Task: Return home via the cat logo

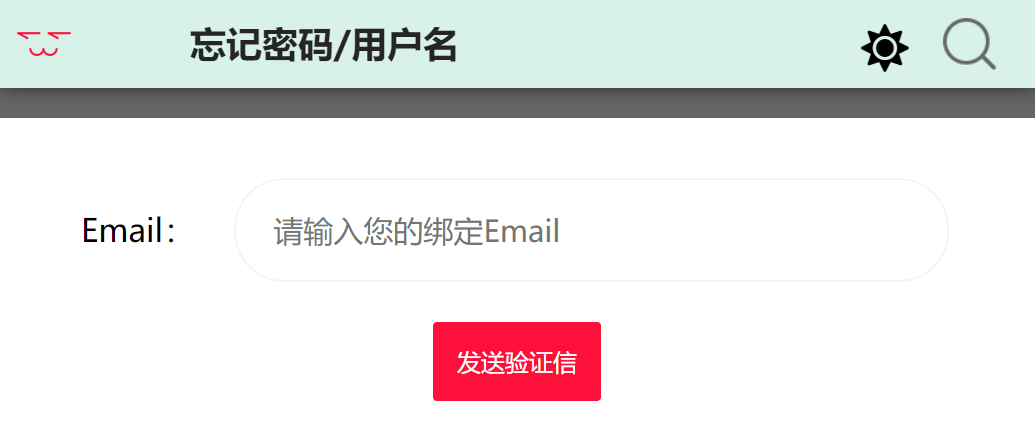Action: pyautogui.click(x=44, y=44)
